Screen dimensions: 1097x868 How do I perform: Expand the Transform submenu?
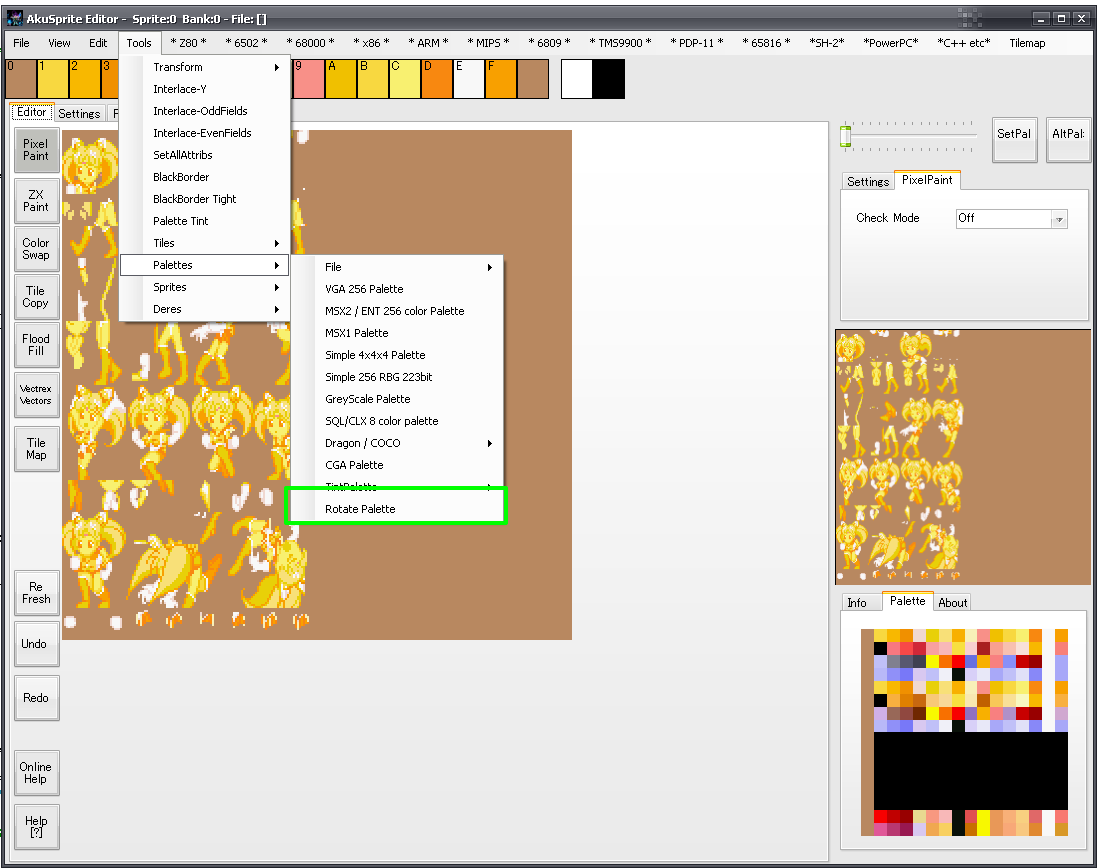point(205,67)
